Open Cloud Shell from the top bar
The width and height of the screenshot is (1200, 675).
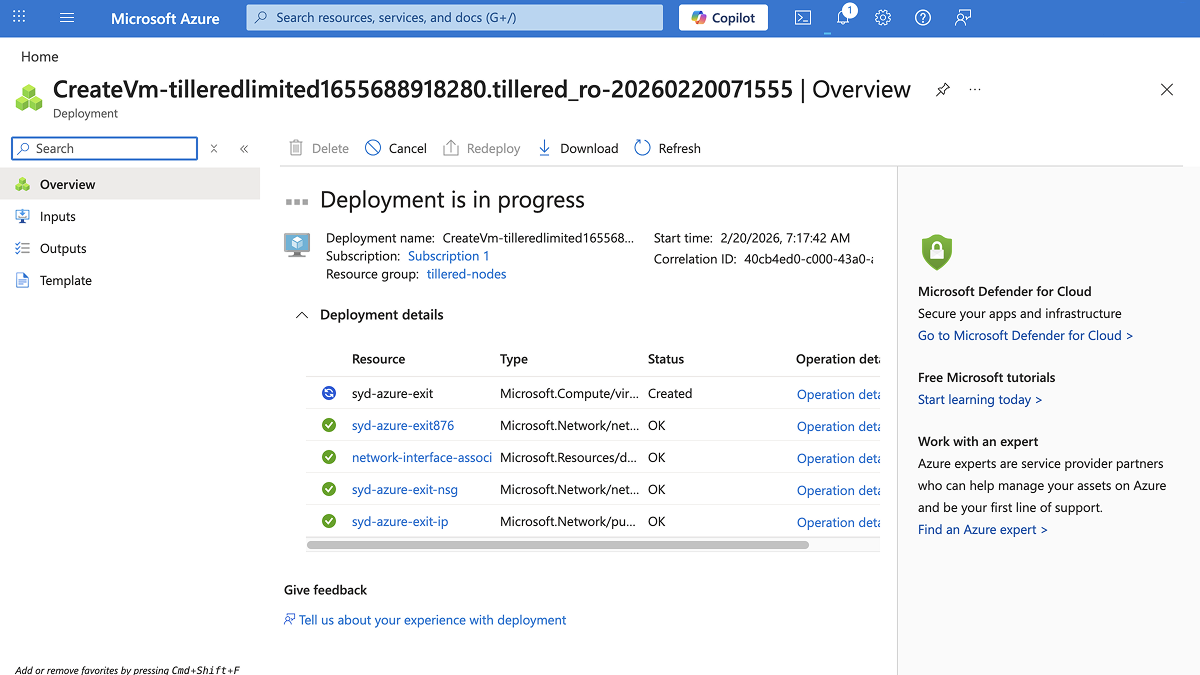(x=802, y=17)
